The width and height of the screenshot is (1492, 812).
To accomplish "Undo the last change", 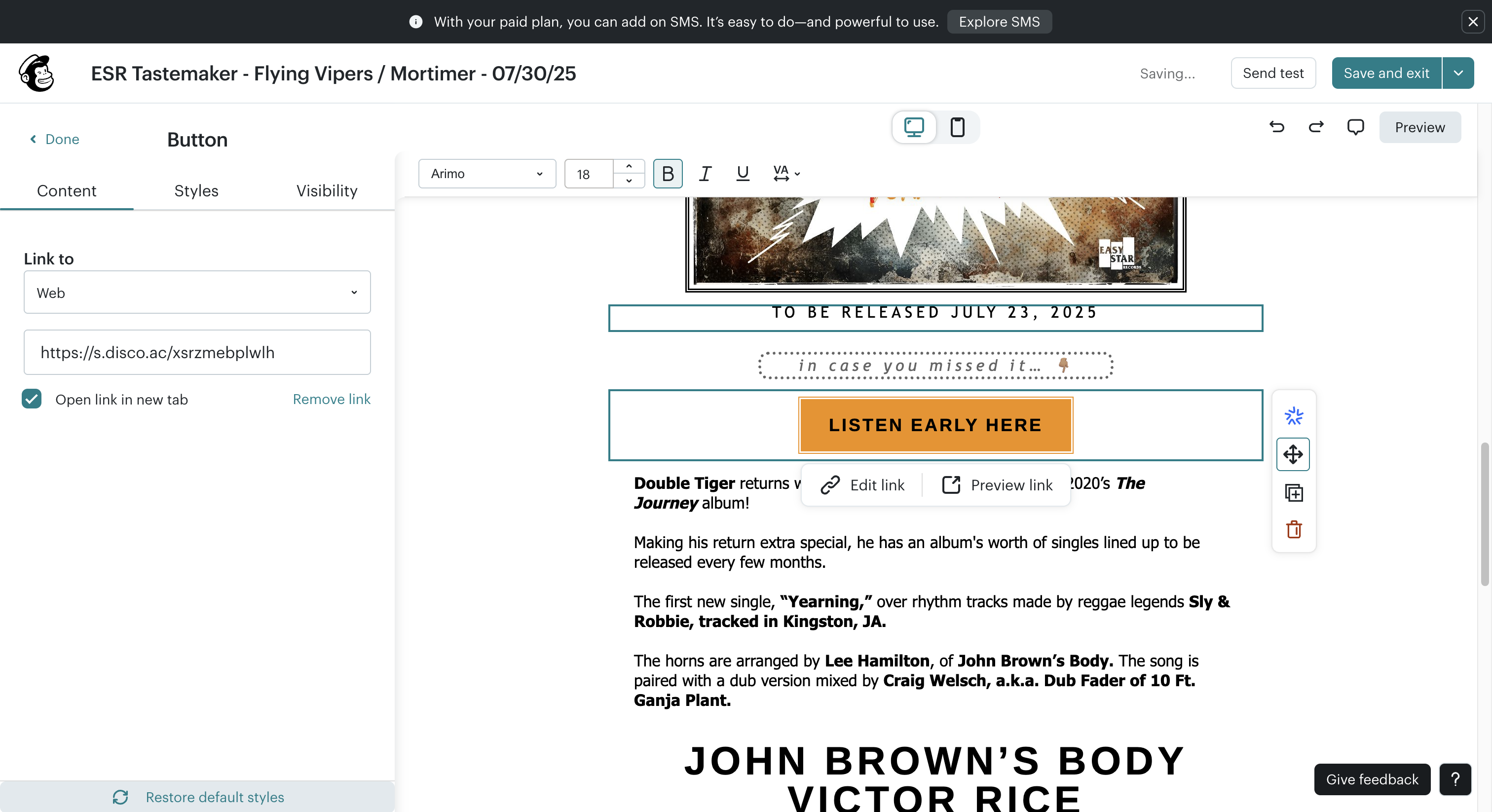I will coord(1276,127).
